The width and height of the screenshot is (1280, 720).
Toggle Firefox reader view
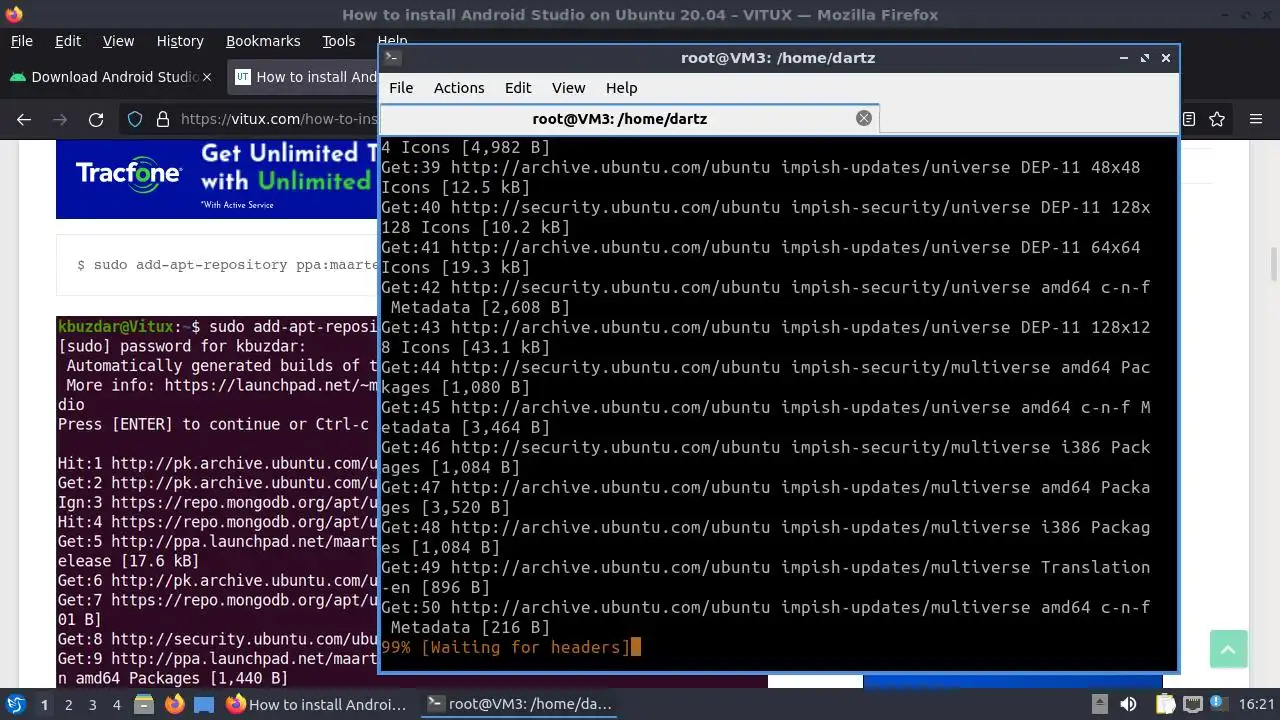click(1188, 119)
